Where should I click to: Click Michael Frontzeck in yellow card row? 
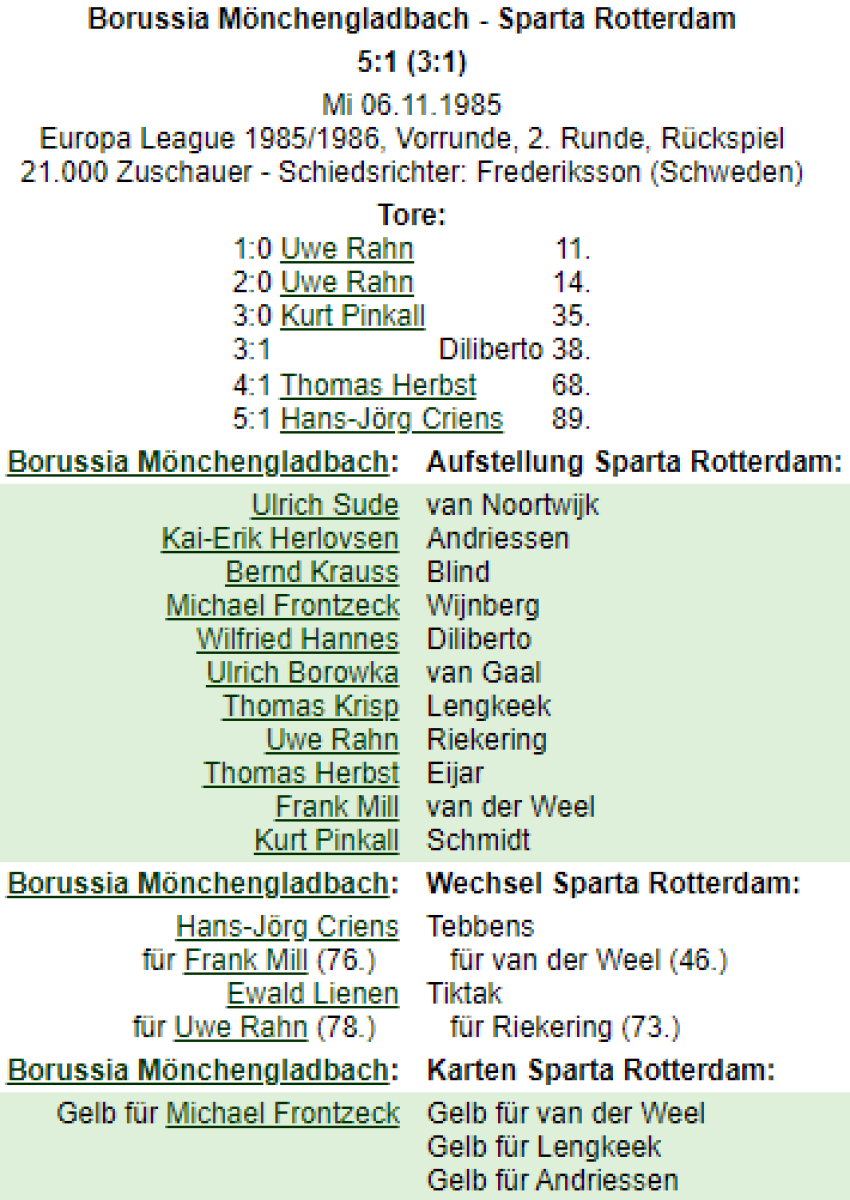point(282,1113)
